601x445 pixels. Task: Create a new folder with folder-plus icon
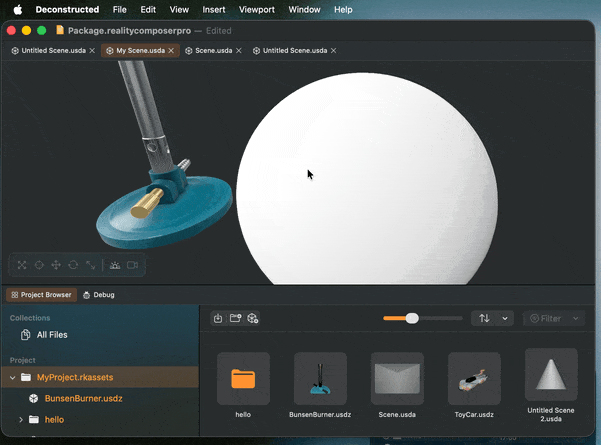(235, 318)
